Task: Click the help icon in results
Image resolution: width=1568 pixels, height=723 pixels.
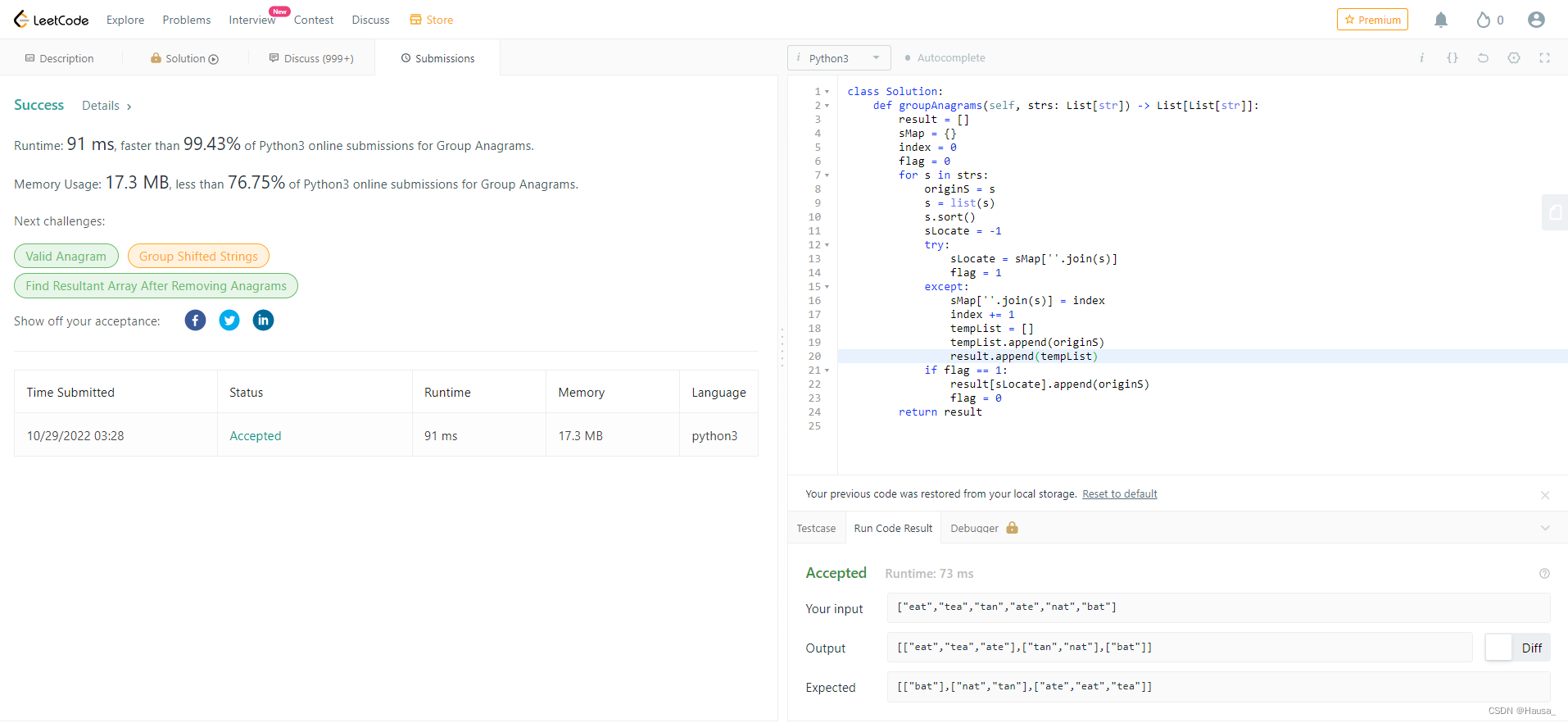Action: click(x=1544, y=574)
